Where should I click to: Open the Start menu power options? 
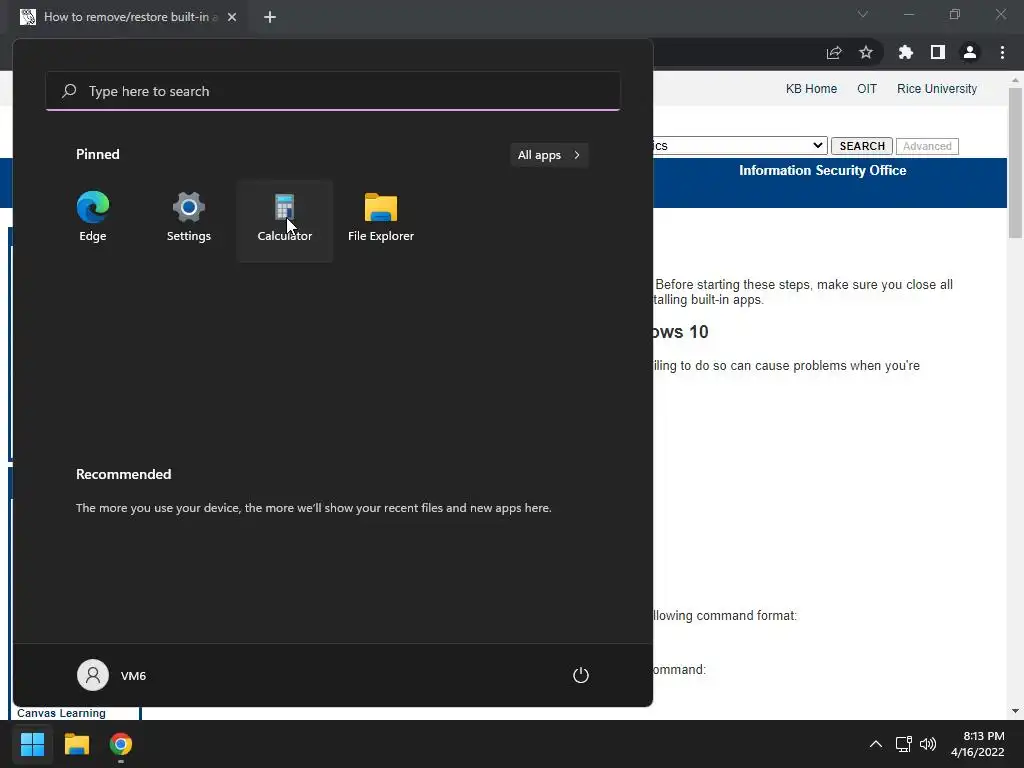coord(581,675)
